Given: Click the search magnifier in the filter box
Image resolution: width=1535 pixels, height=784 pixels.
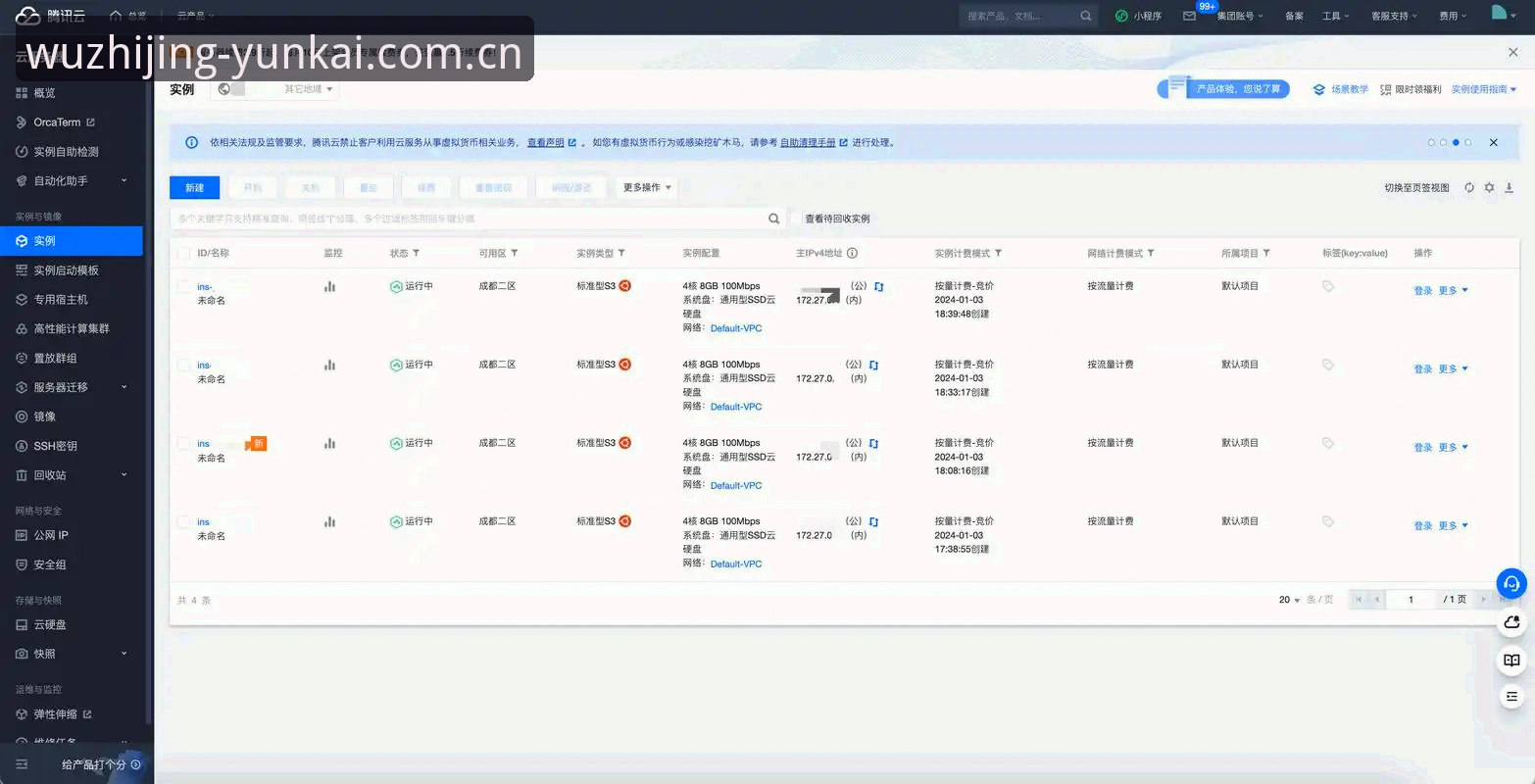Looking at the screenshot, I should click(773, 219).
